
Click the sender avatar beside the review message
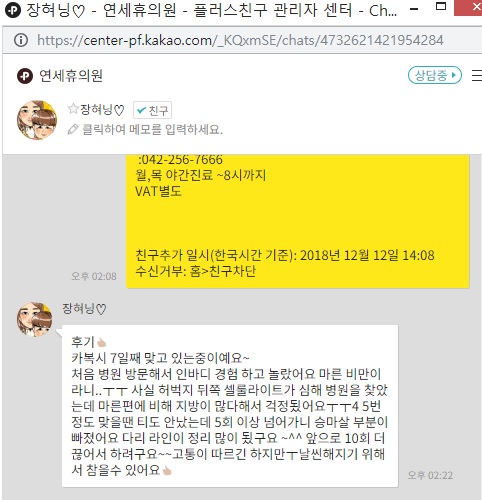(35, 319)
